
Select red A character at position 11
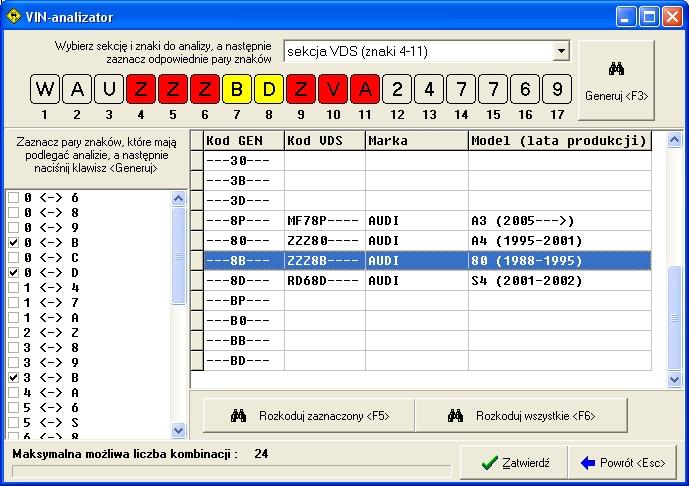pos(365,89)
